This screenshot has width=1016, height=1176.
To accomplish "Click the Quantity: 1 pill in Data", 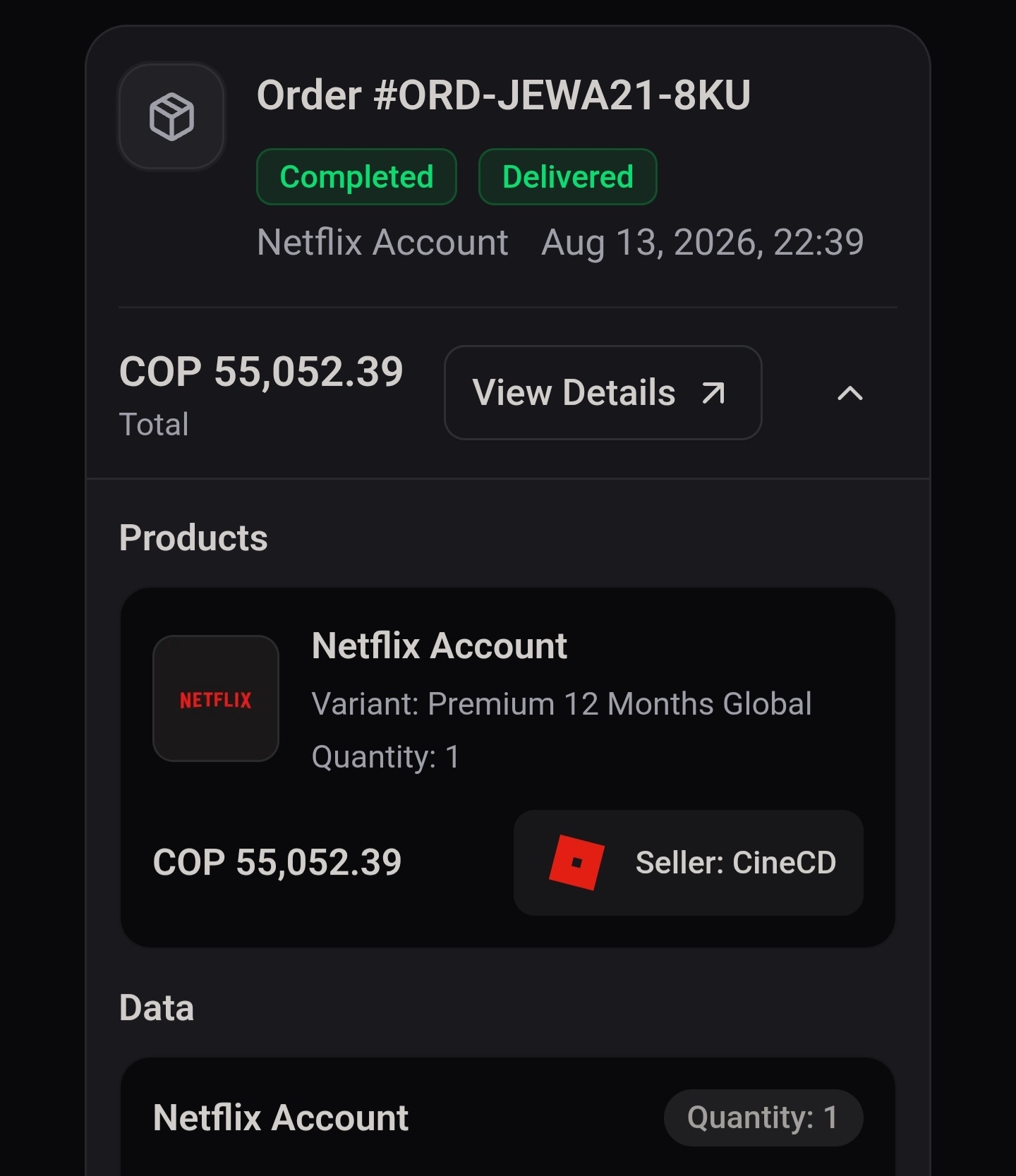I will (x=763, y=1117).
